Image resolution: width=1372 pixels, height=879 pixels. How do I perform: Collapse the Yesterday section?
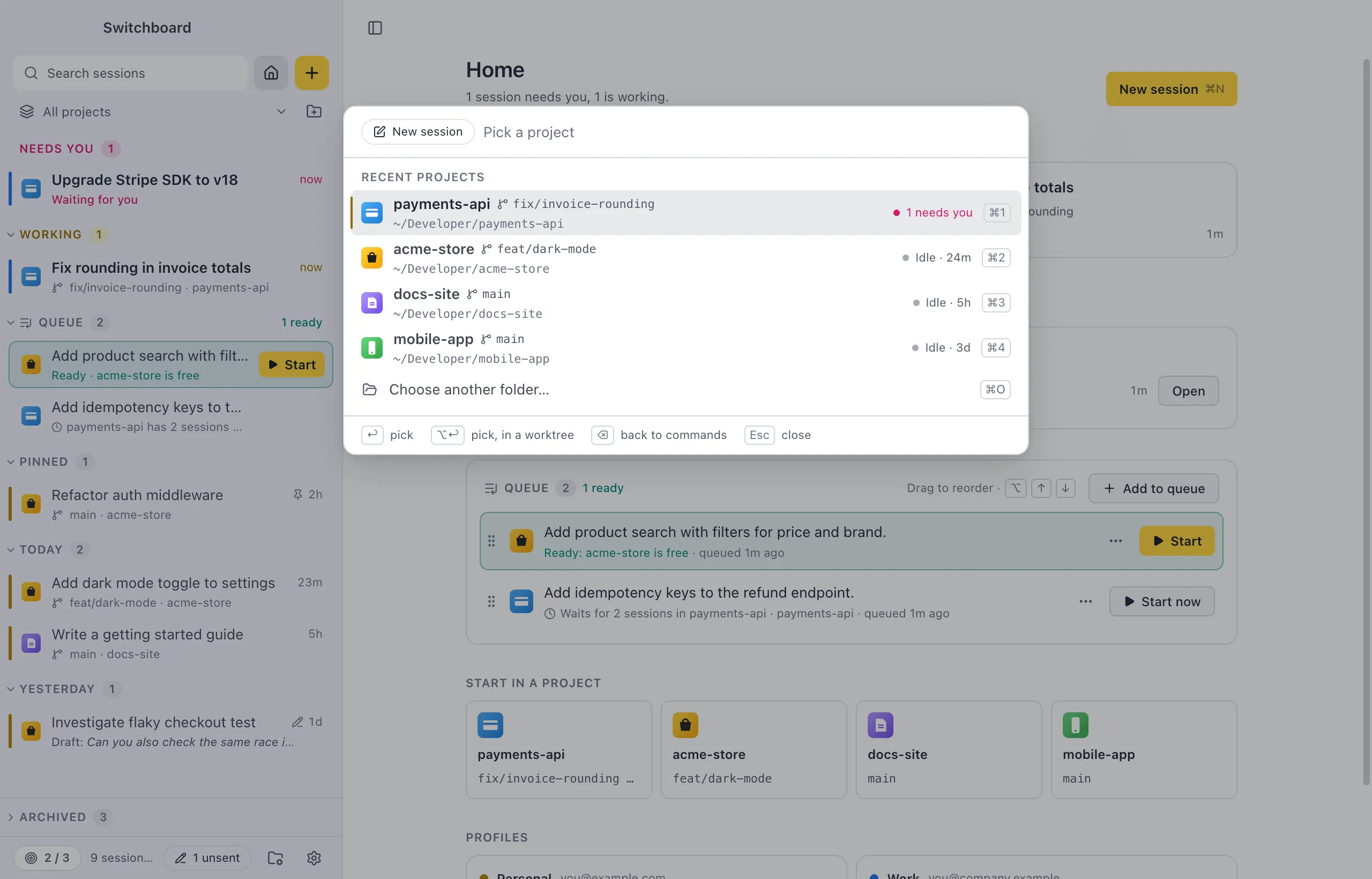click(x=11, y=689)
